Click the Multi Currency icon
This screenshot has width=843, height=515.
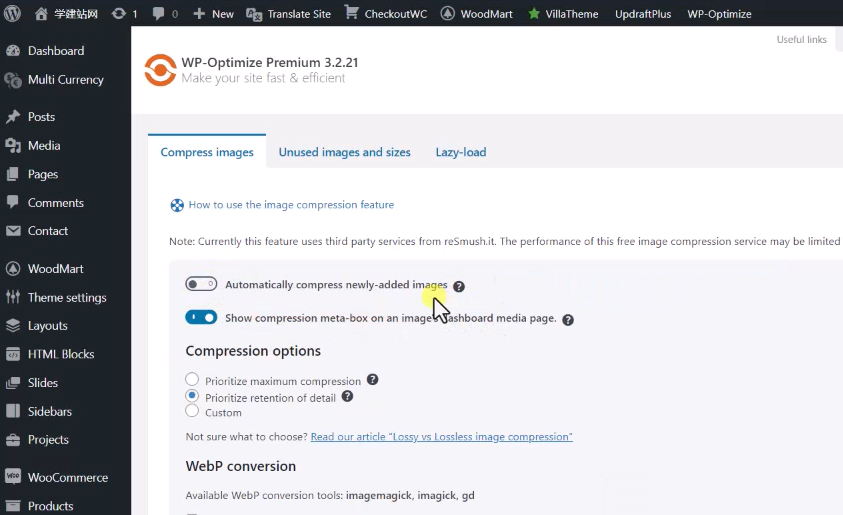coord(13,80)
